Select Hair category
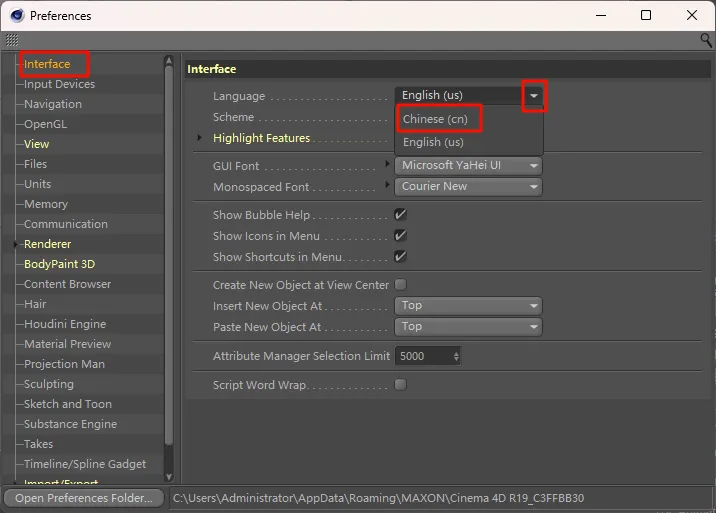716x513 pixels. click(35, 304)
